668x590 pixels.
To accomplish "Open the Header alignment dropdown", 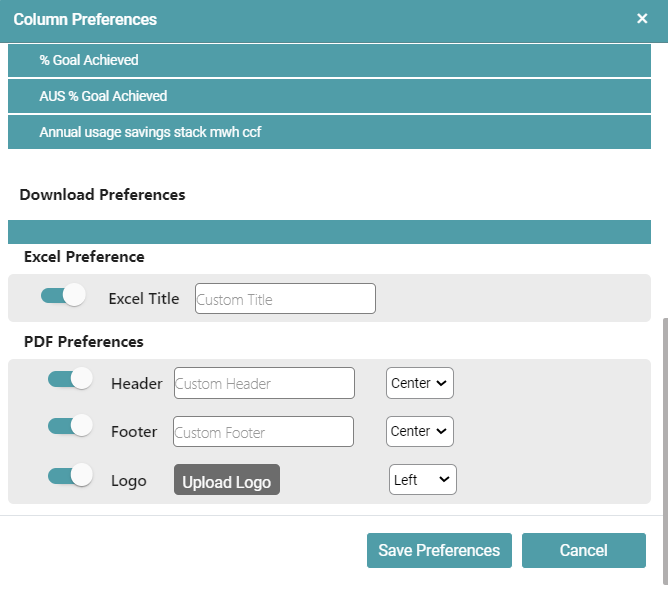I will [420, 383].
